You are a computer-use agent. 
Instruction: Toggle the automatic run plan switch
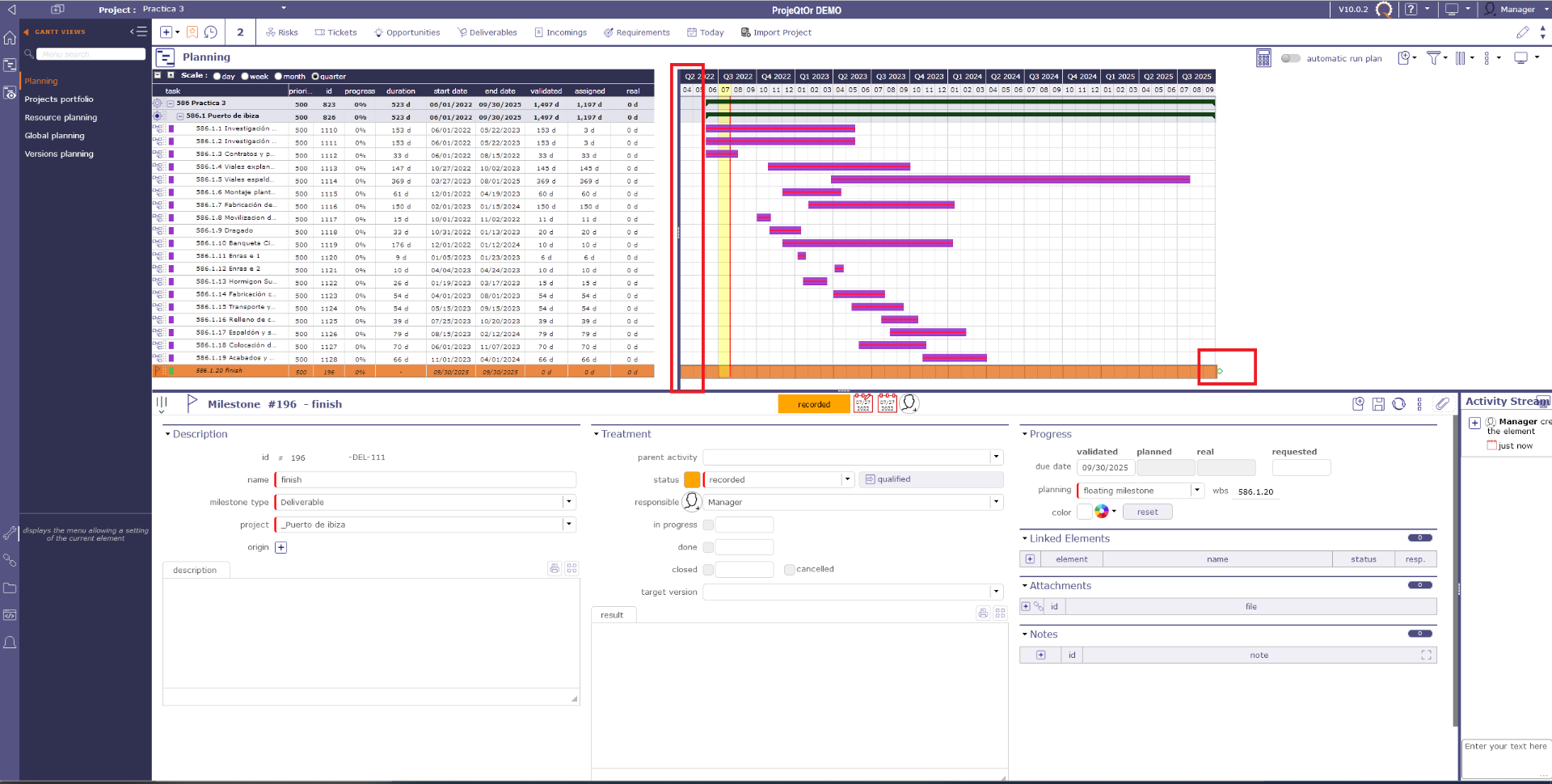coord(1290,58)
